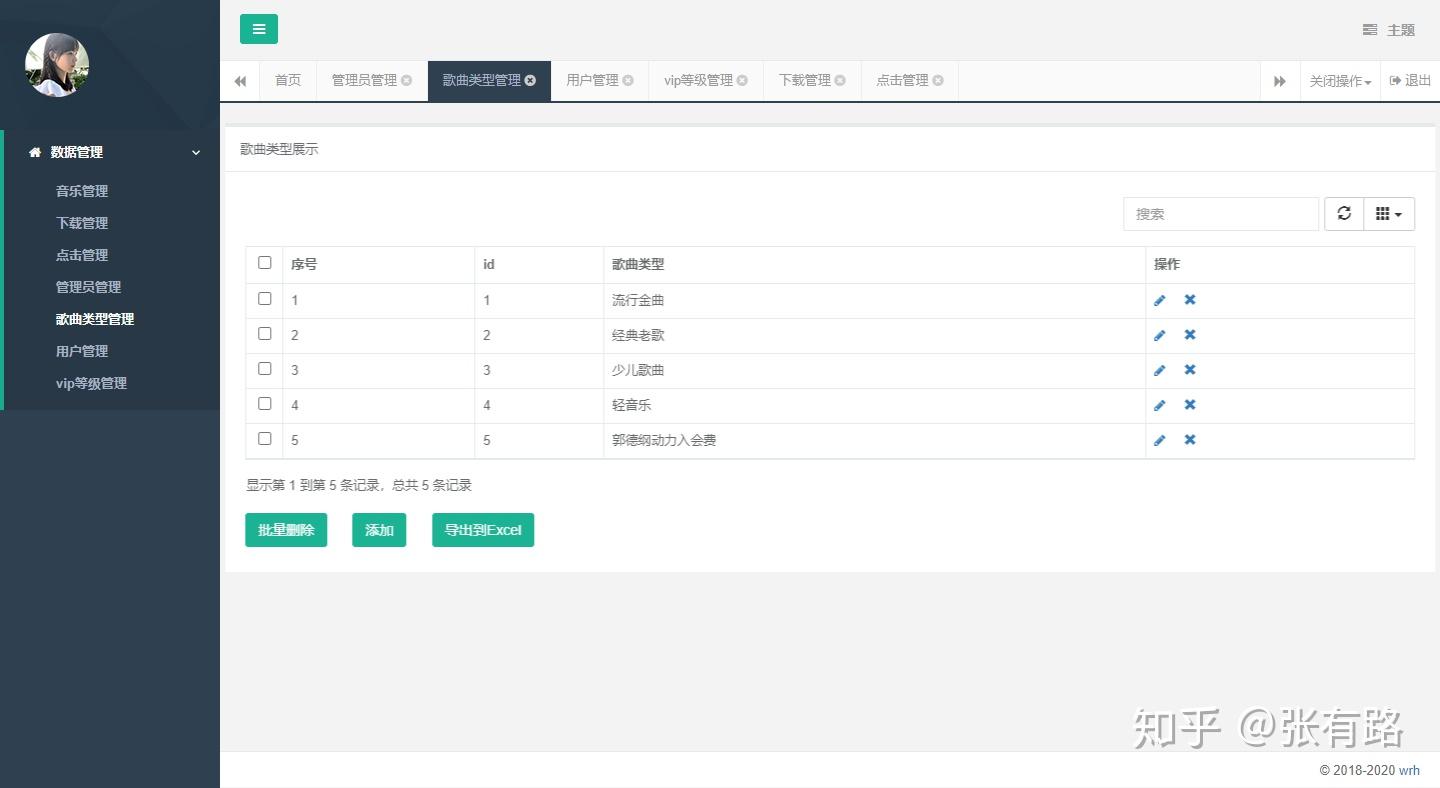Click the 导出到Excel button
Viewport: 1440px width, 788px height.
tap(483, 530)
